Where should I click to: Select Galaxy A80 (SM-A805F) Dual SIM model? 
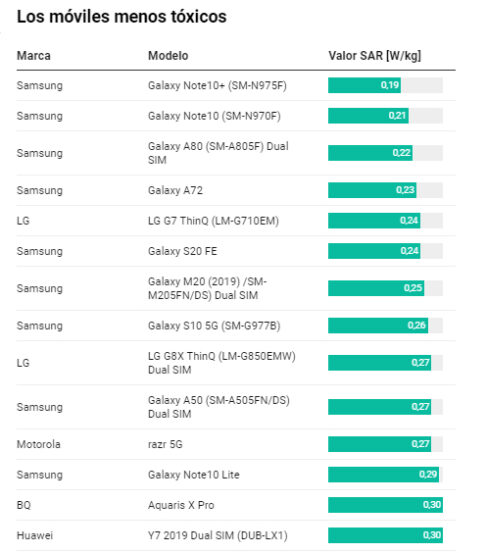click(218, 153)
